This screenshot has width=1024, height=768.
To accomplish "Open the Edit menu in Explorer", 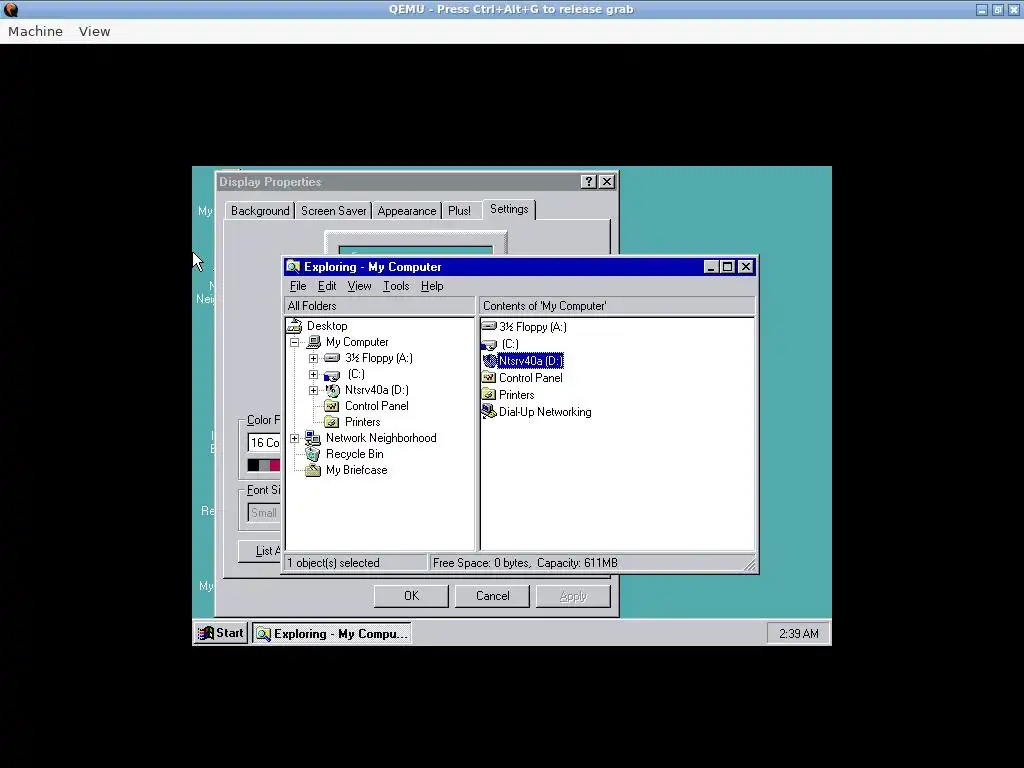I will point(327,286).
